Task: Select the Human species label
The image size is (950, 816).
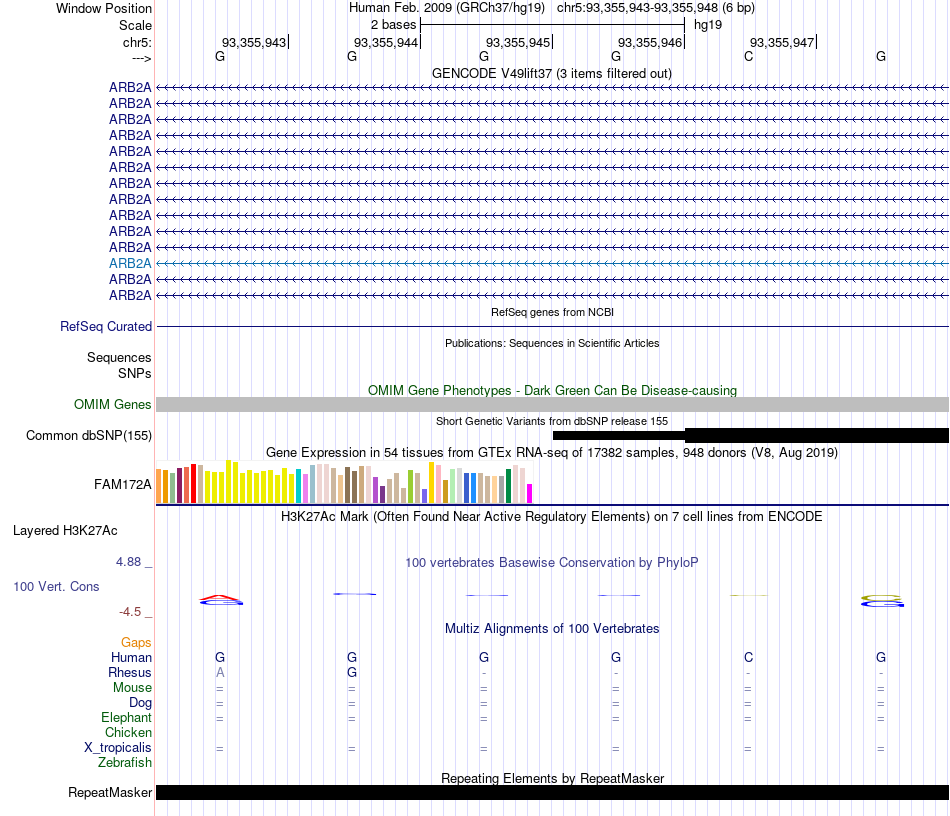Action: [131, 657]
